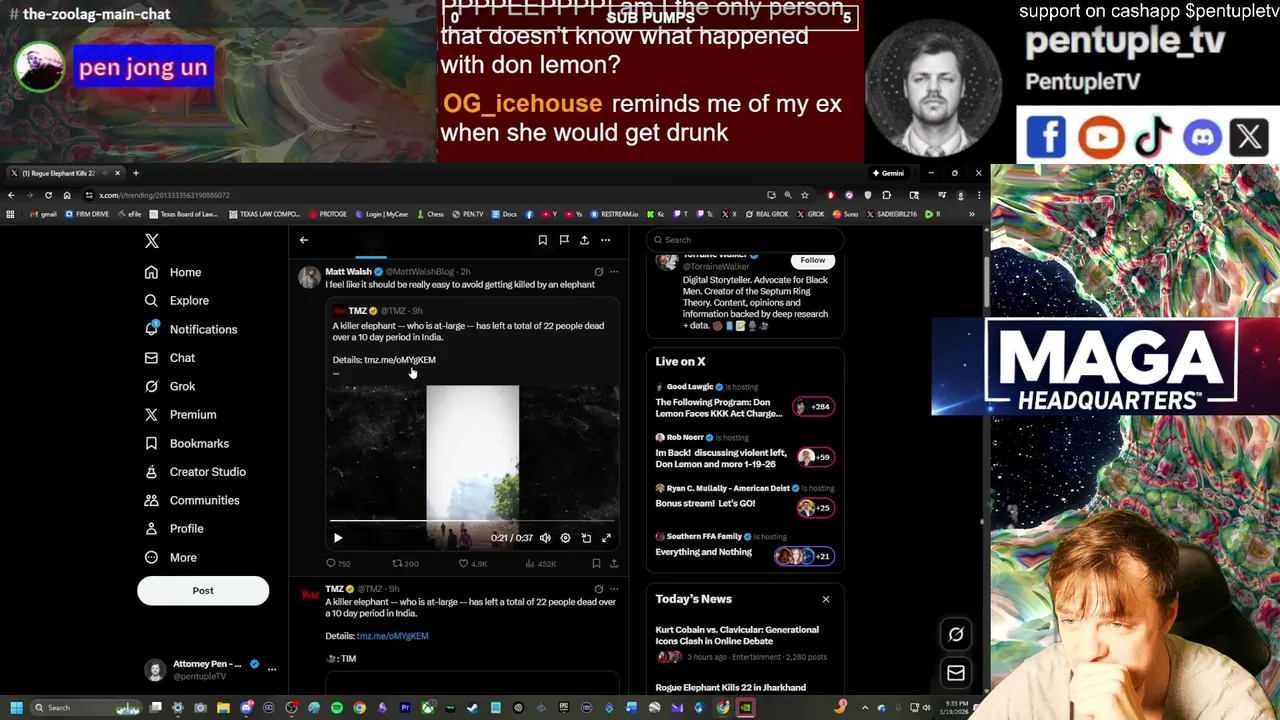The height and width of the screenshot is (720, 1280).
Task: Click the Gemini button in Chrome
Action: pyautogui.click(x=888, y=173)
